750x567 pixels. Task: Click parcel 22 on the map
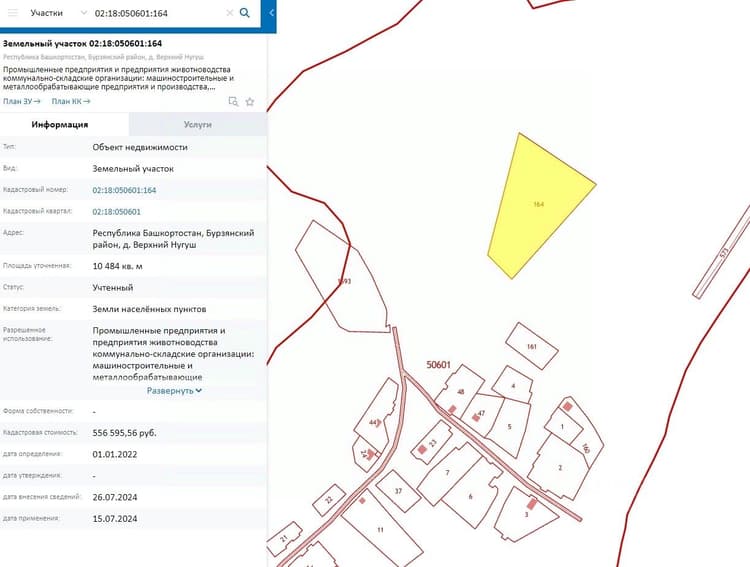(x=329, y=500)
